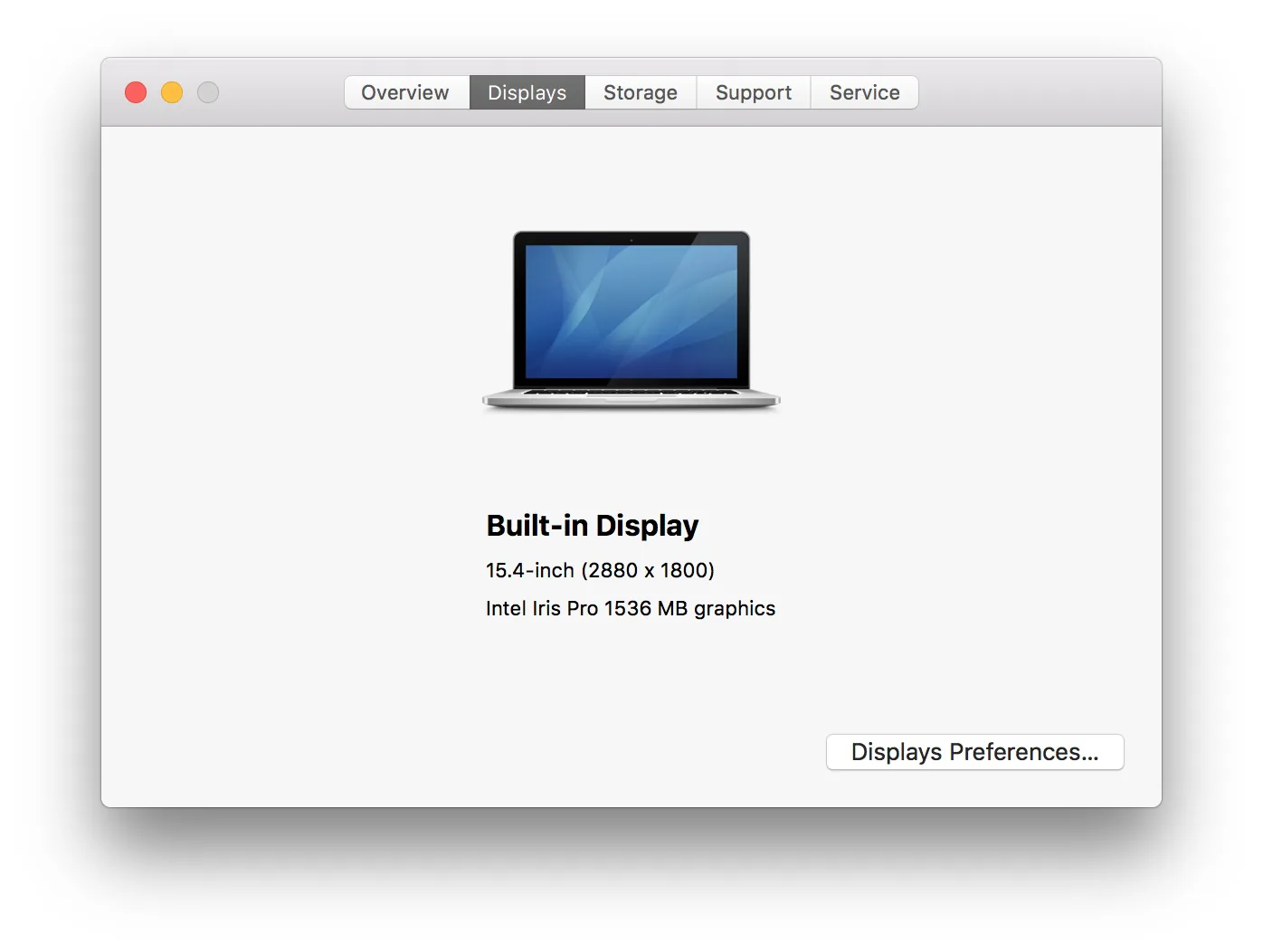Click the "Built-in Display" heading
The height and width of the screenshot is (952, 1263).
point(593,526)
